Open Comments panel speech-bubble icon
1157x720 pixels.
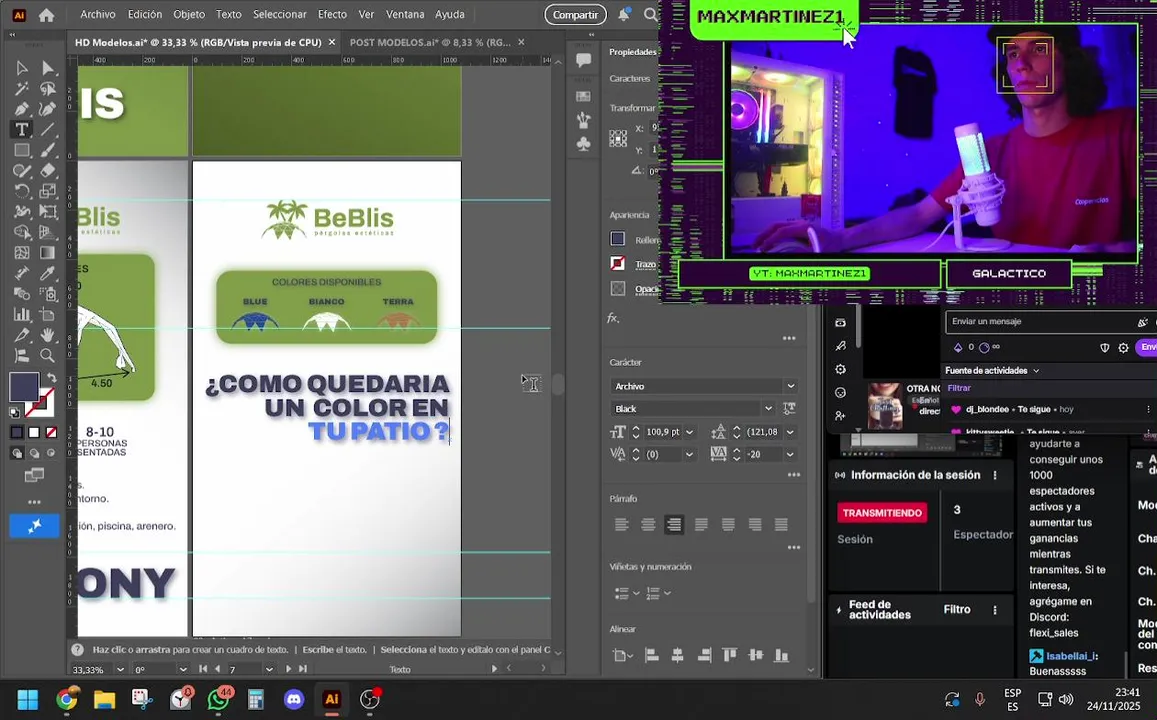(x=583, y=60)
